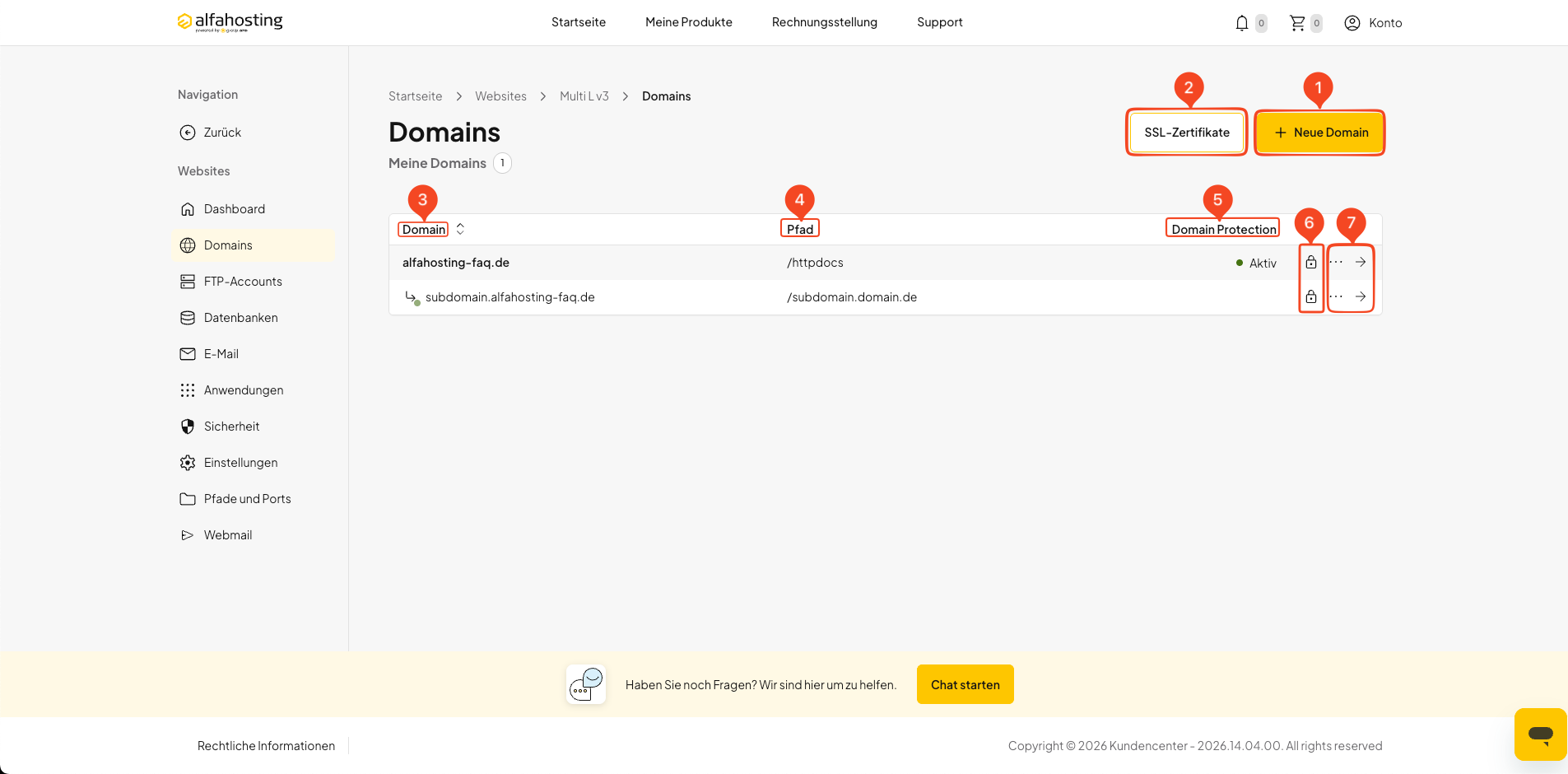Viewport: 1568px width, 774px height.
Task: Open the three-dots menu for alfahosting-faq.de
Action: pos(1336,263)
